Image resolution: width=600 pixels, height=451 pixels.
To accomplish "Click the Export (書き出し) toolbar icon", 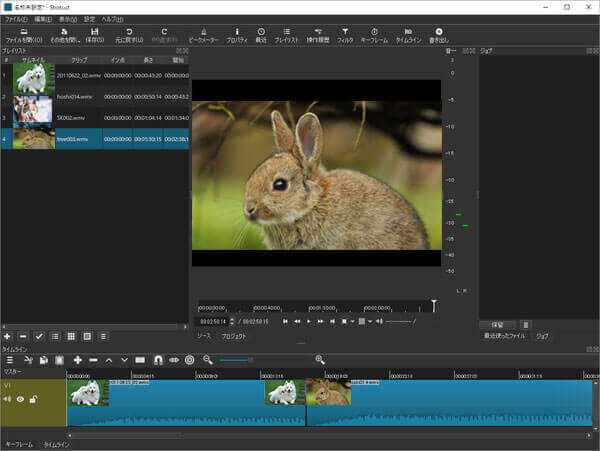I will coord(438,34).
